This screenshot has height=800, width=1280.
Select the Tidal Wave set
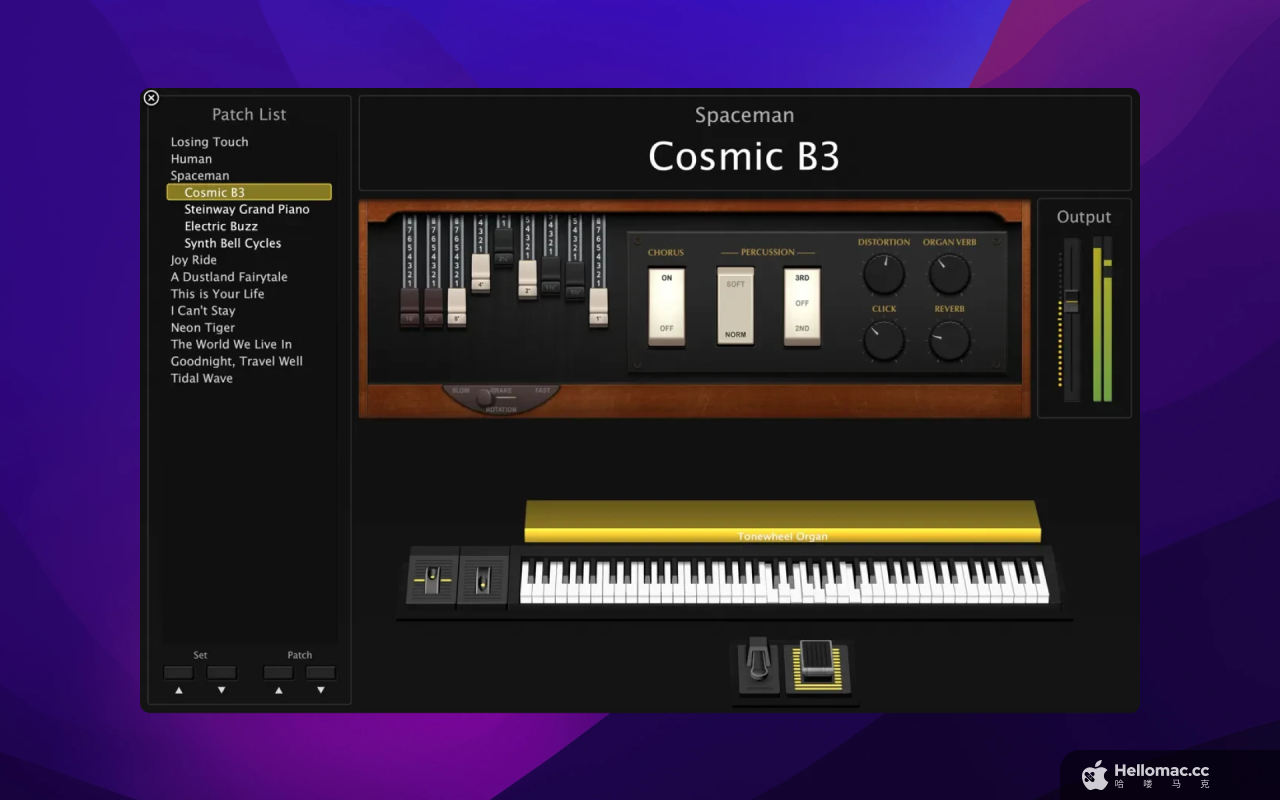click(x=202, y=378)
